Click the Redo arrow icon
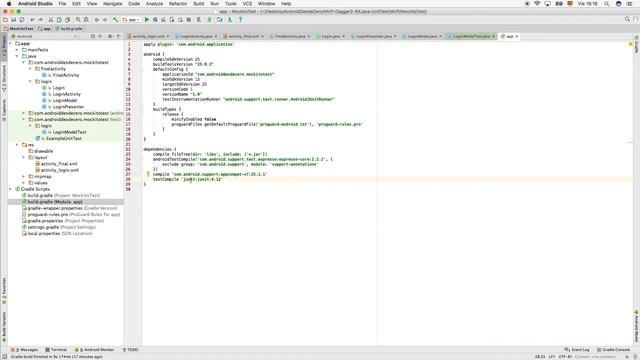Image resolution: width=640 pixels, height=360 pixels. [40, 20]
